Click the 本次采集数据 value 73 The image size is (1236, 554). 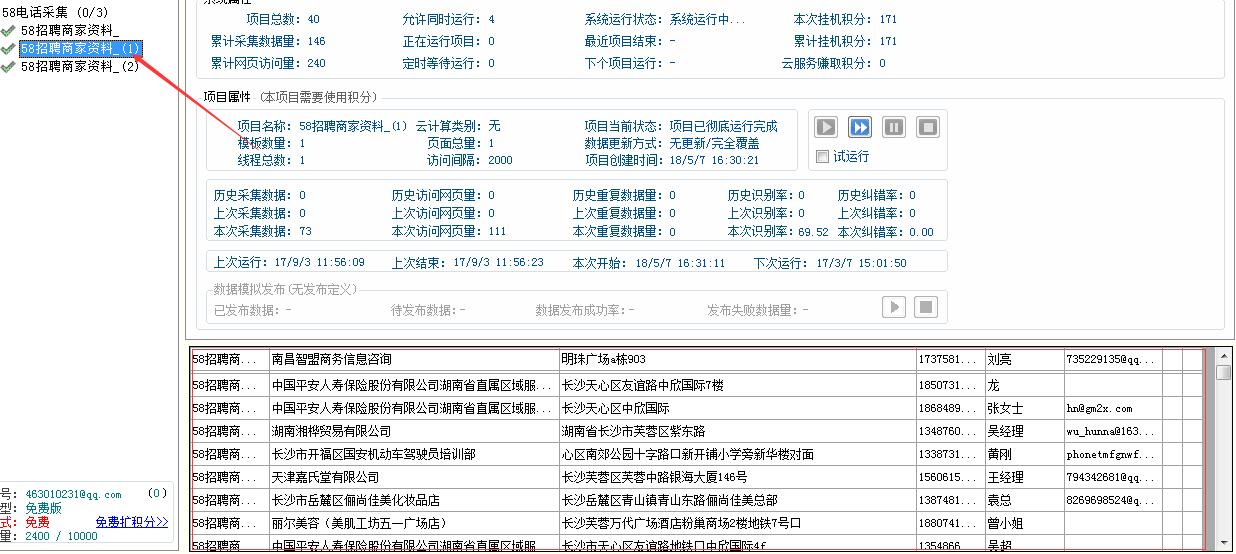[306, 232]
